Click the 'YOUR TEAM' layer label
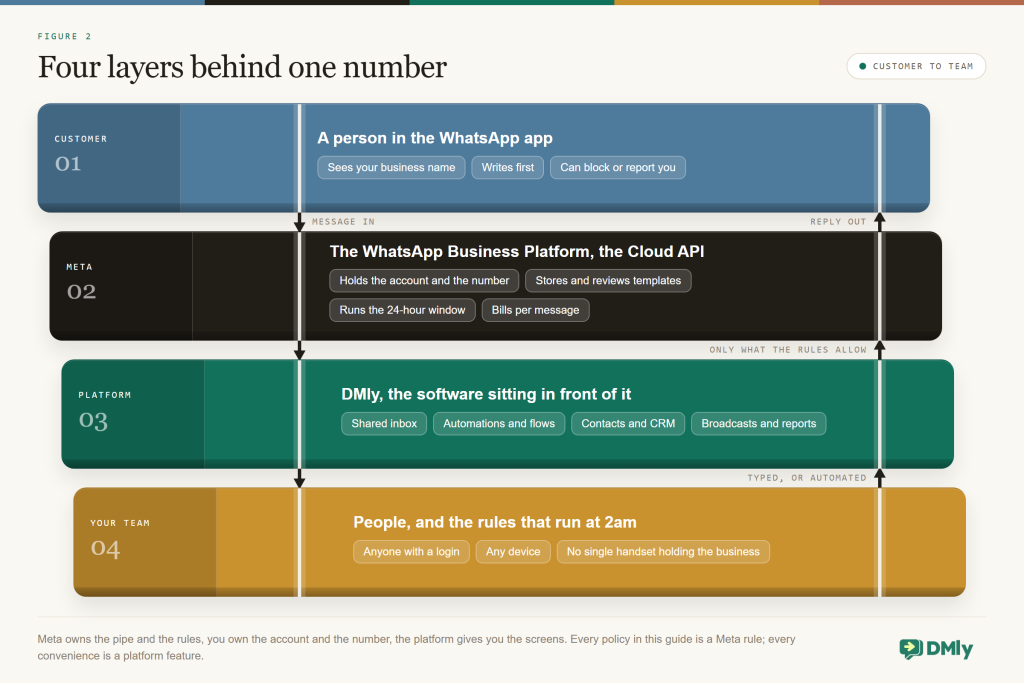The image size is (1024, 683). click(x=120, y=523)
